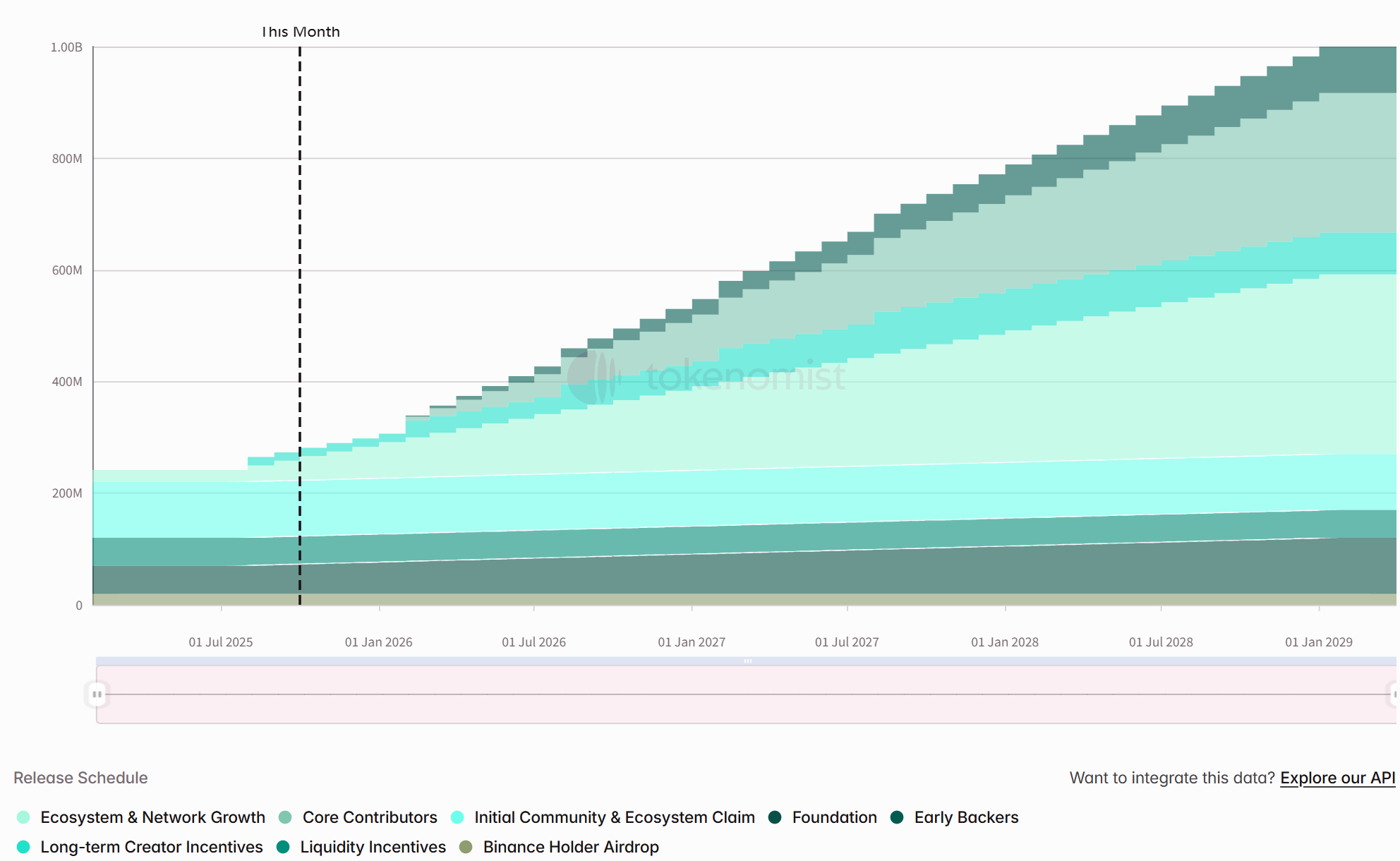
Task: Toggle the Early Backers series off
Action: (x=966, y=817)
